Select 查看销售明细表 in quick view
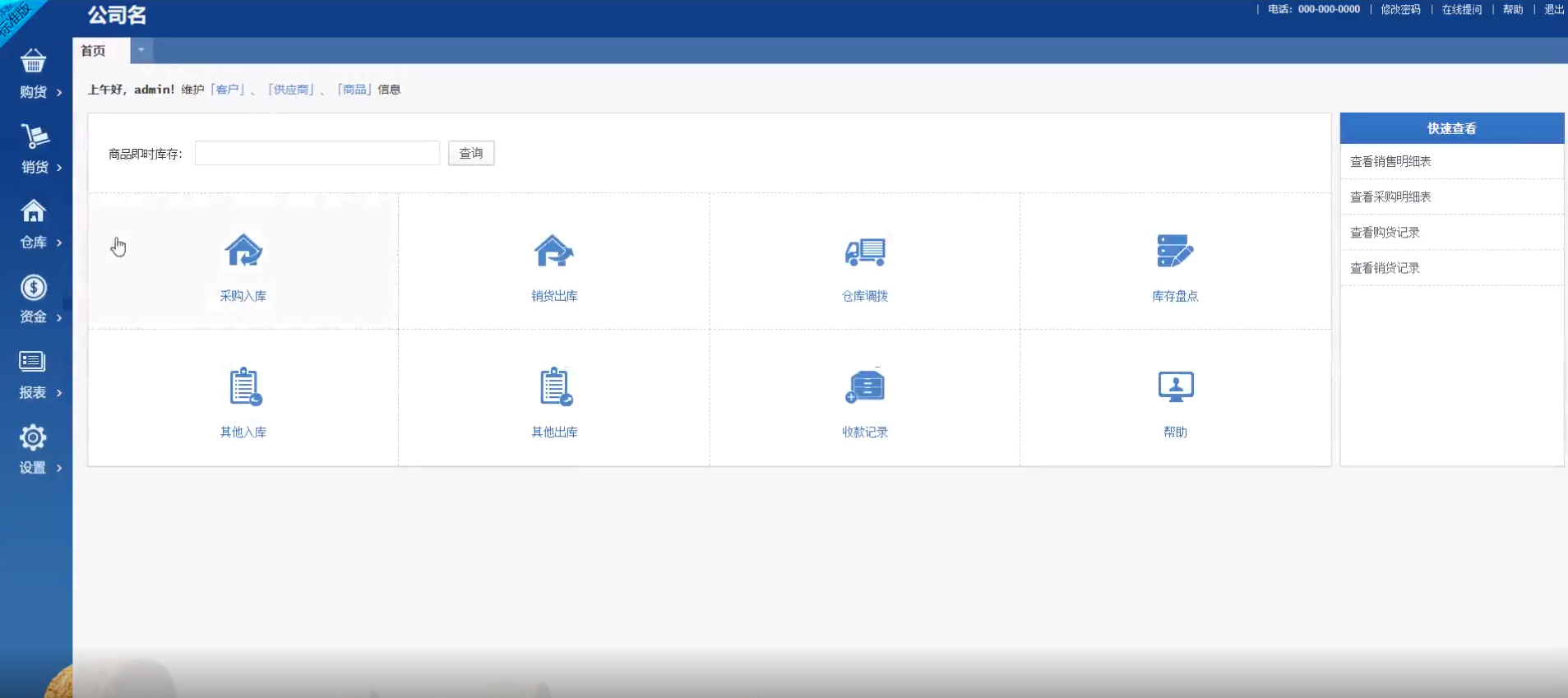Image resolution: width=1568 pixels, height=698 pixels. point(1390,162)
